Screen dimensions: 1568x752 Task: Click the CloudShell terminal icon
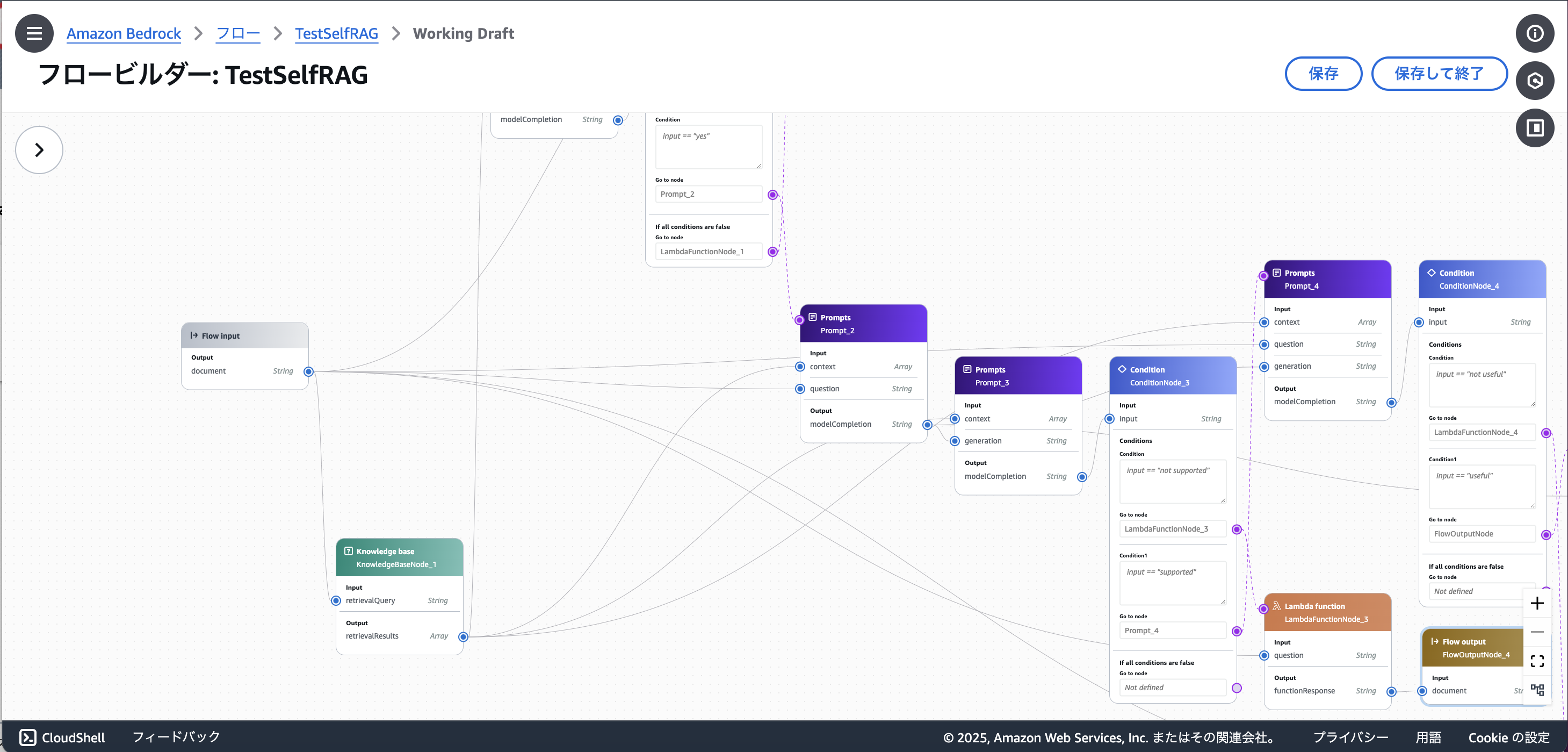[x=28, y=737]
